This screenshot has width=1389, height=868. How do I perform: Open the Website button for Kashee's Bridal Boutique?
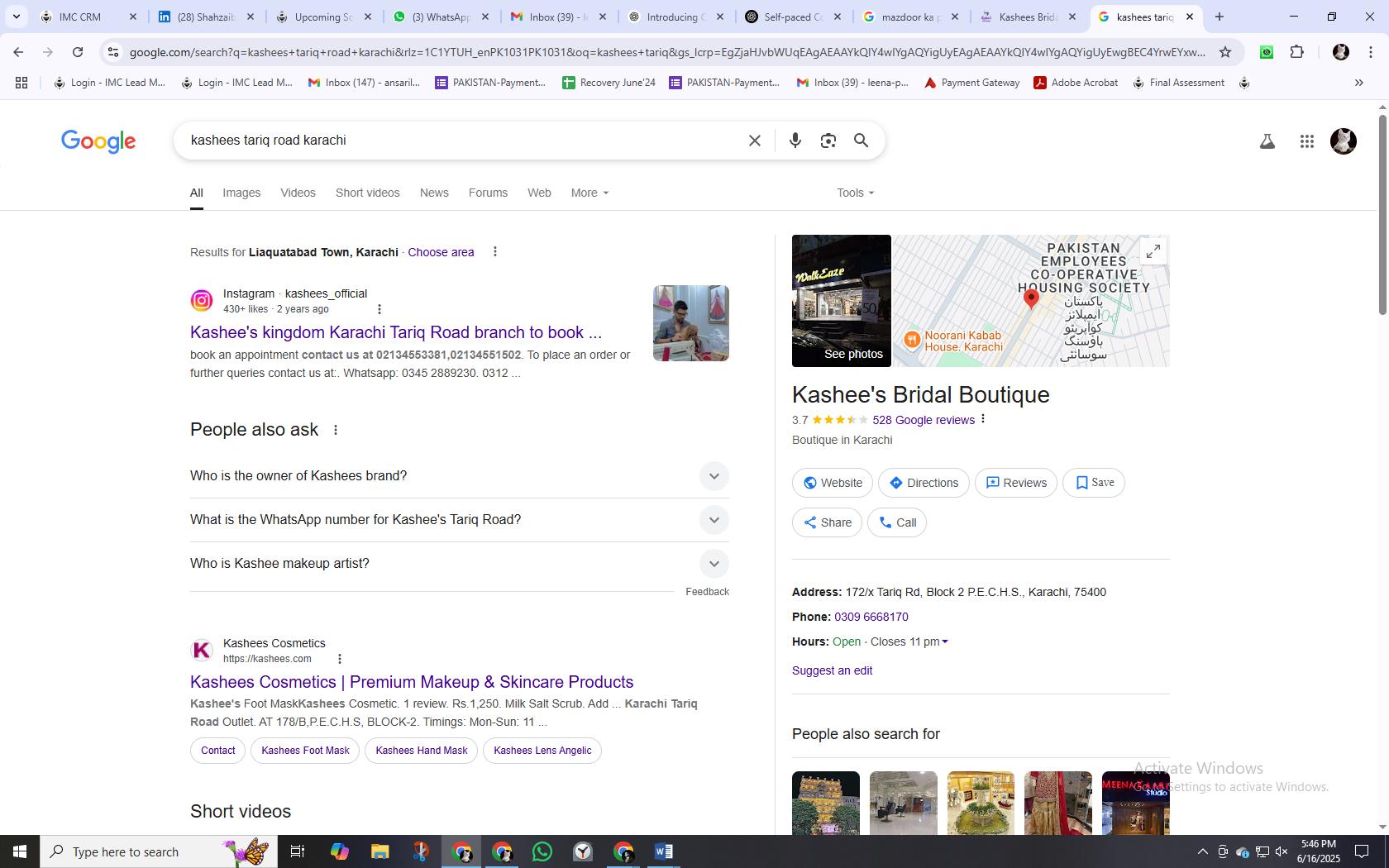coord(833,483)
